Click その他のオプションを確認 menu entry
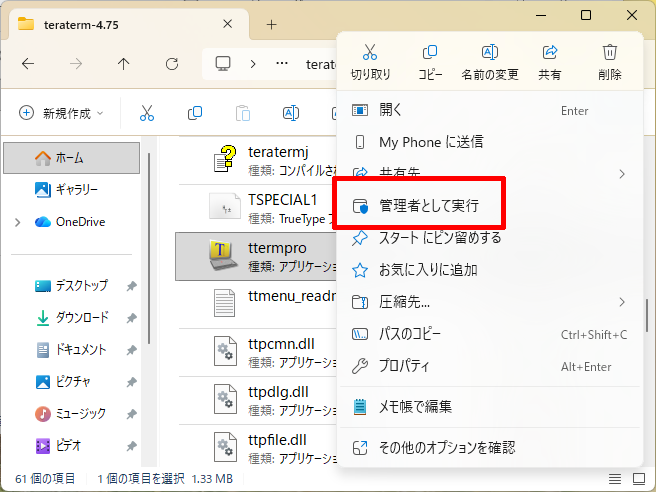This screenshot has height=492, width=656. pos(446,446)
